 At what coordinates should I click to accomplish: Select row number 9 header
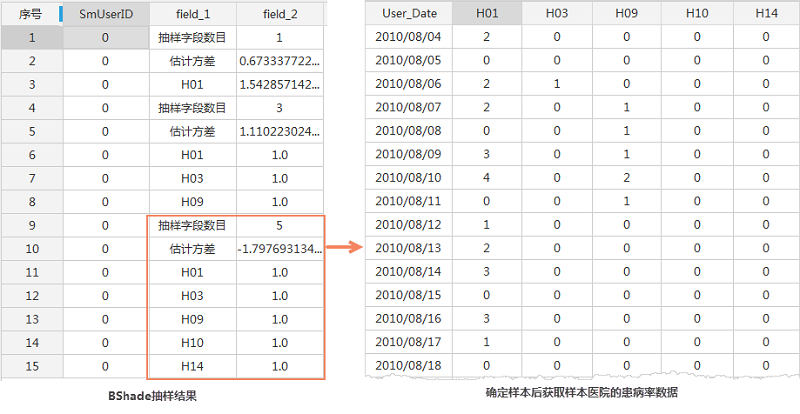tap(30, 225)
